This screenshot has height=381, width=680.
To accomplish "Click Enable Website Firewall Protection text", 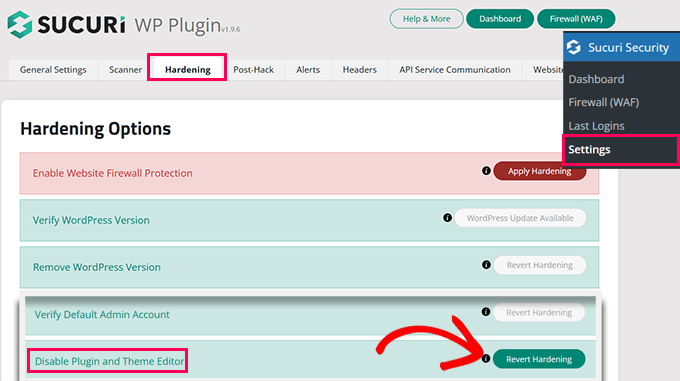I will click(x=112, y=173).
